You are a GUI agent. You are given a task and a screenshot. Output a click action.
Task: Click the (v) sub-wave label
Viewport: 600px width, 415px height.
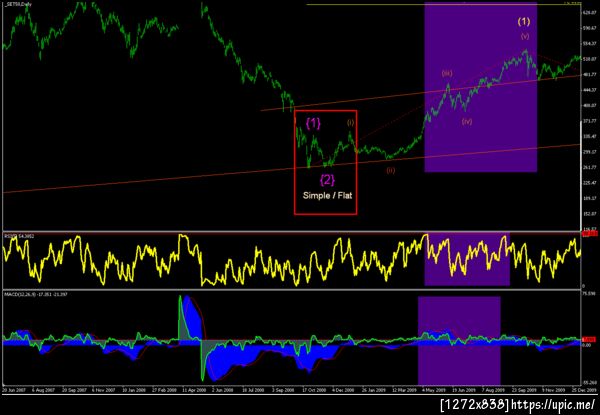click(x=525, y=36)
